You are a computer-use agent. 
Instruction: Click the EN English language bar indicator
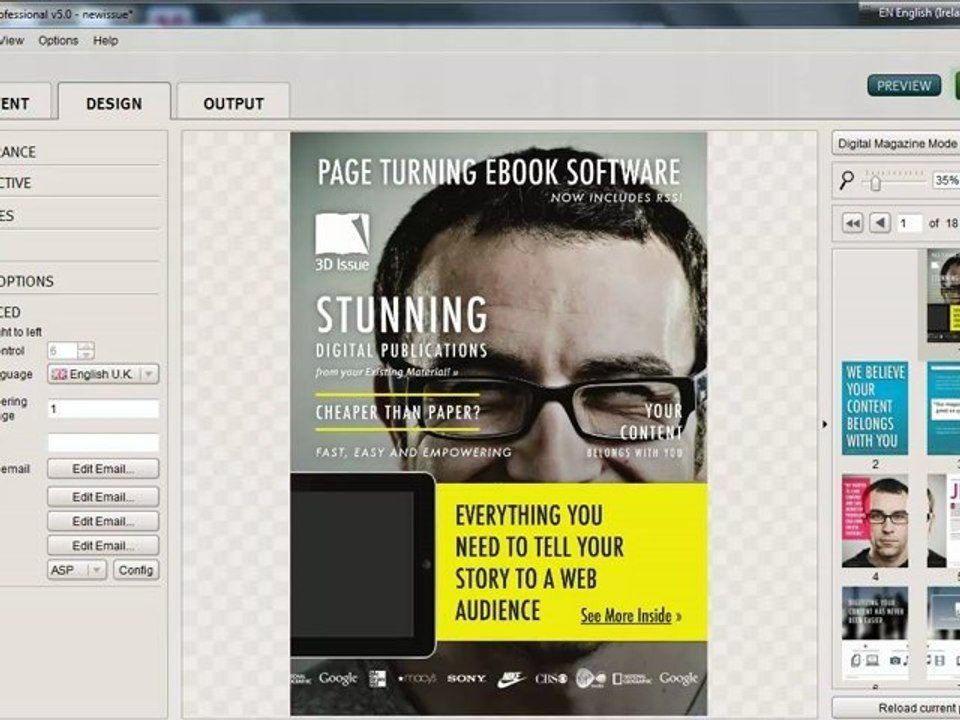(x=918, y=13)
